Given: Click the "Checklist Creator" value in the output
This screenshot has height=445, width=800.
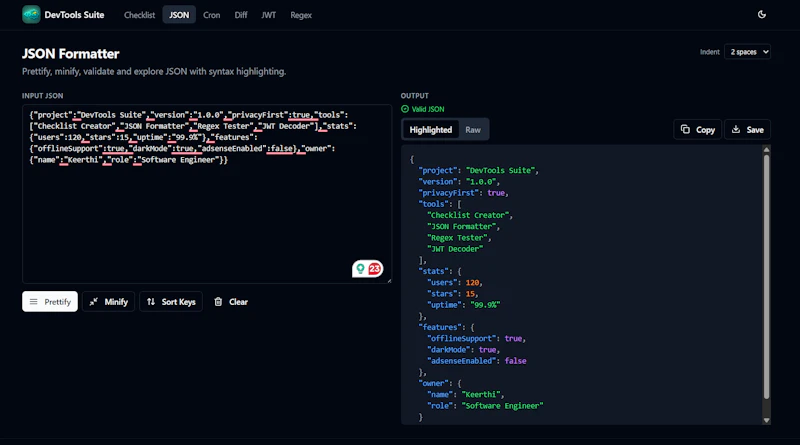Looking at the screenshot, I should [x=468, y=215].
